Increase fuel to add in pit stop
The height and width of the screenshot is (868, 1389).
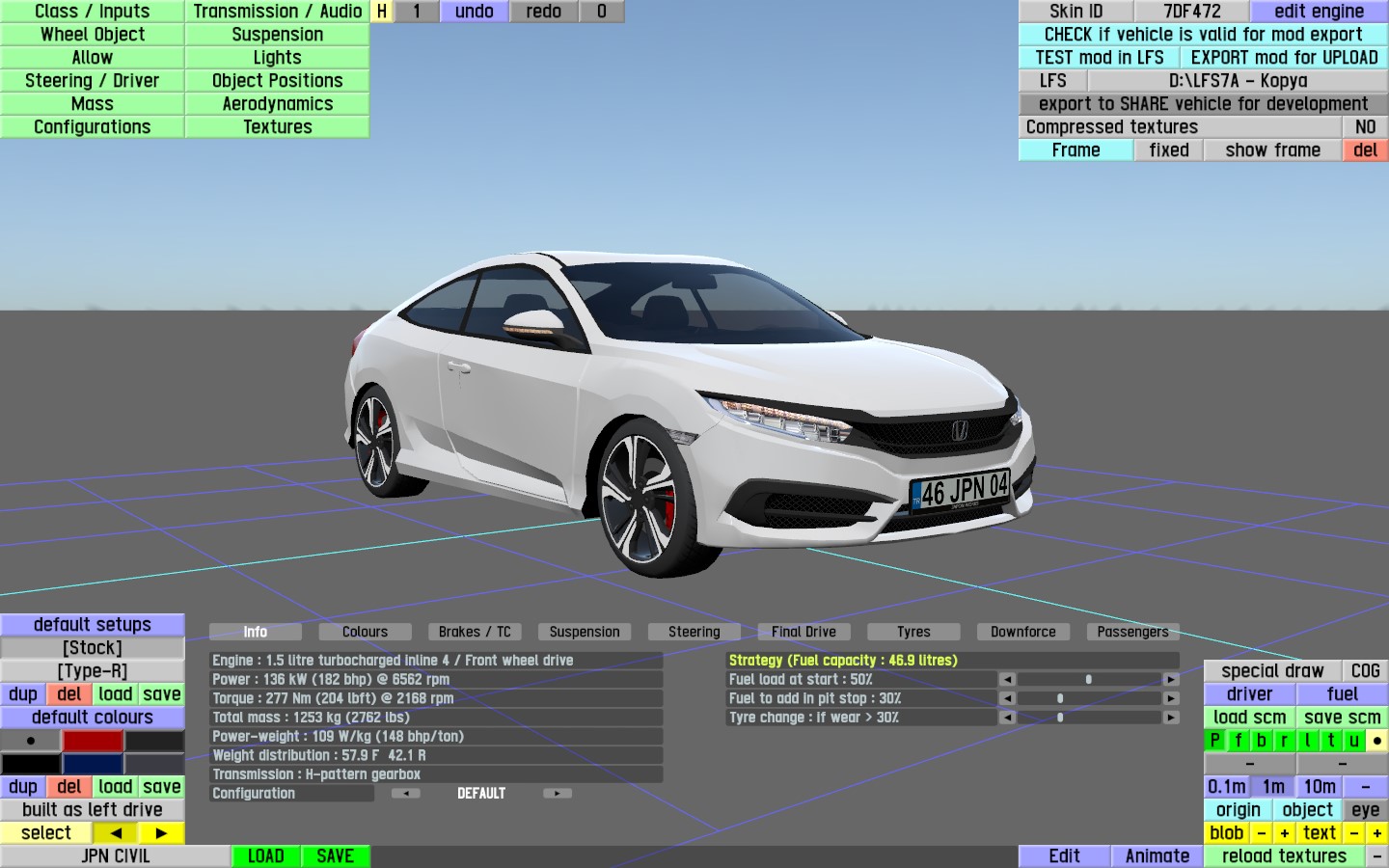1171,698
